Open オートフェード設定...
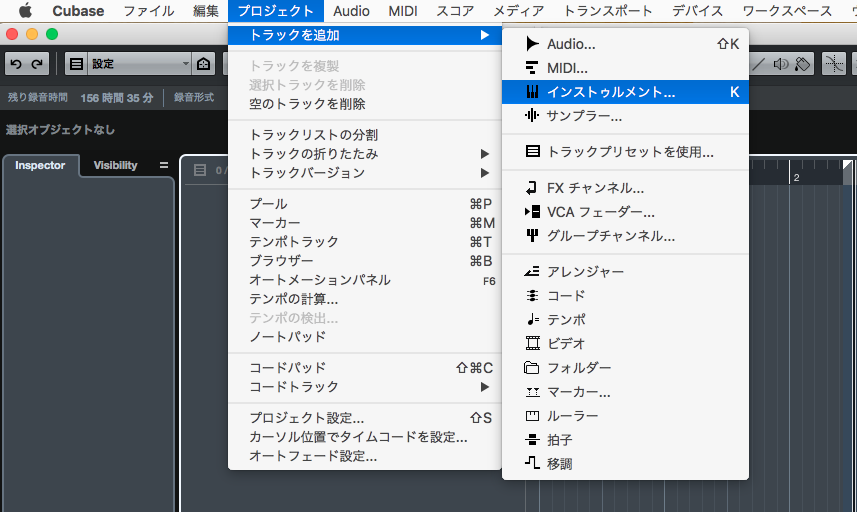Screen dimensions: 857x512 tap(365, 456)
